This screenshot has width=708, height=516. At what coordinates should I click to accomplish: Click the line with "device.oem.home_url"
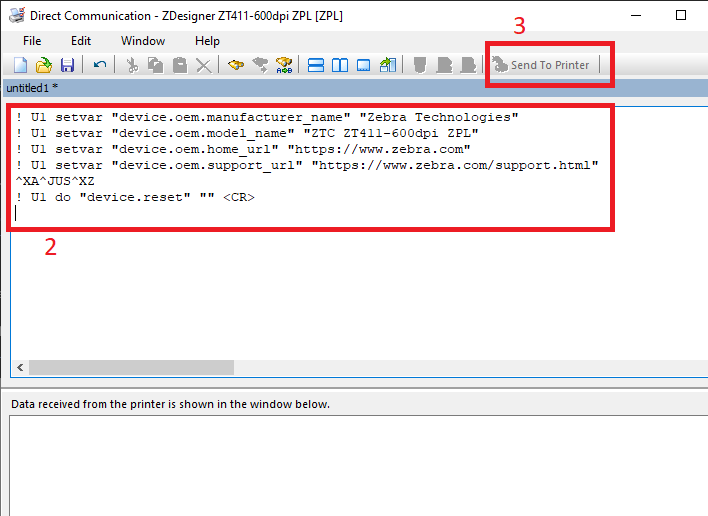click(x=243, y=149)
